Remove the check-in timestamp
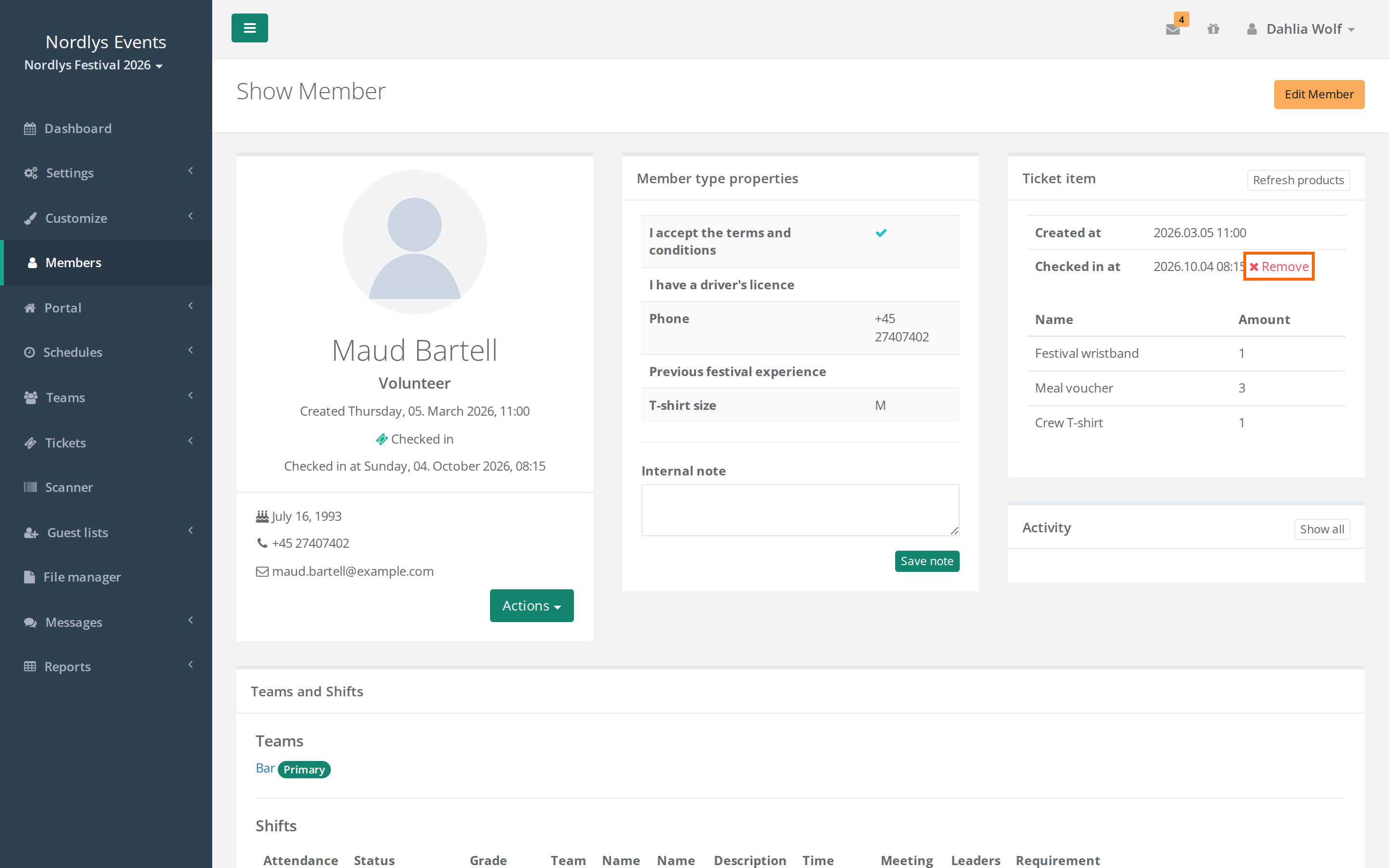The height and width of the screenshot is (868, 1389). tap(1279, 266)
